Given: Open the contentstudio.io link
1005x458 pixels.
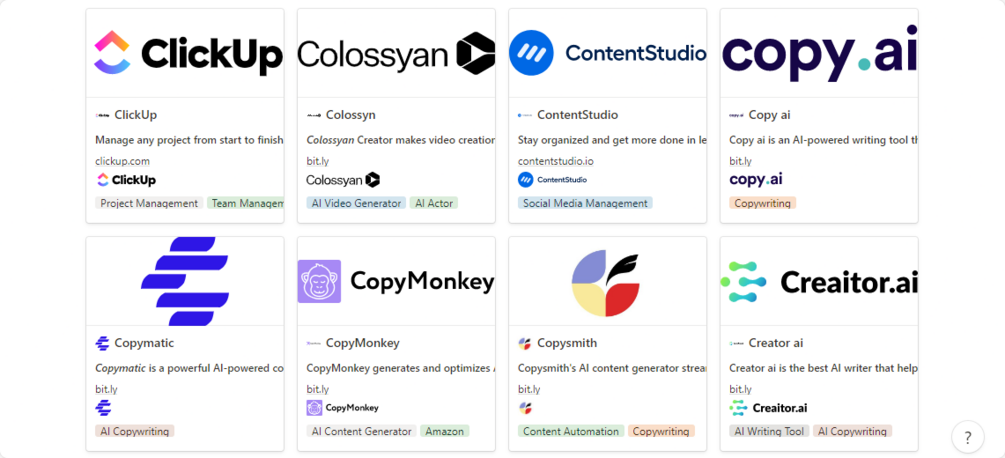Looking at the screenshot, I should pos(555,161).
